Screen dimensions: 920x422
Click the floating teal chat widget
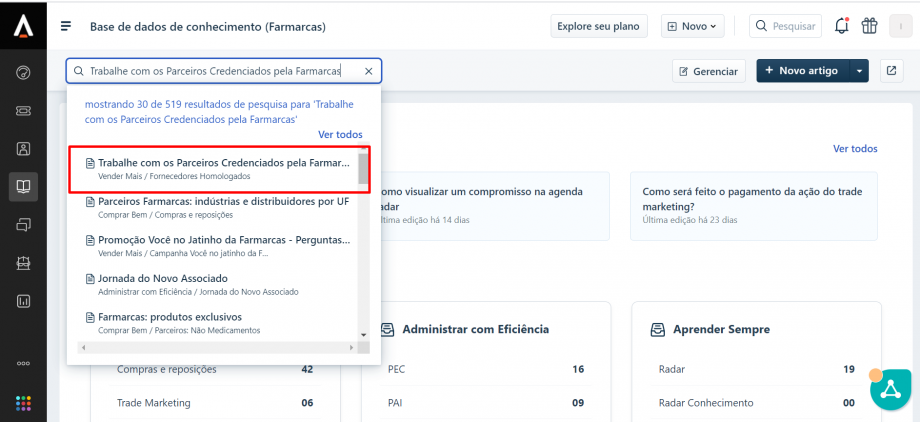pyautogui.click(x=892, y=388)
